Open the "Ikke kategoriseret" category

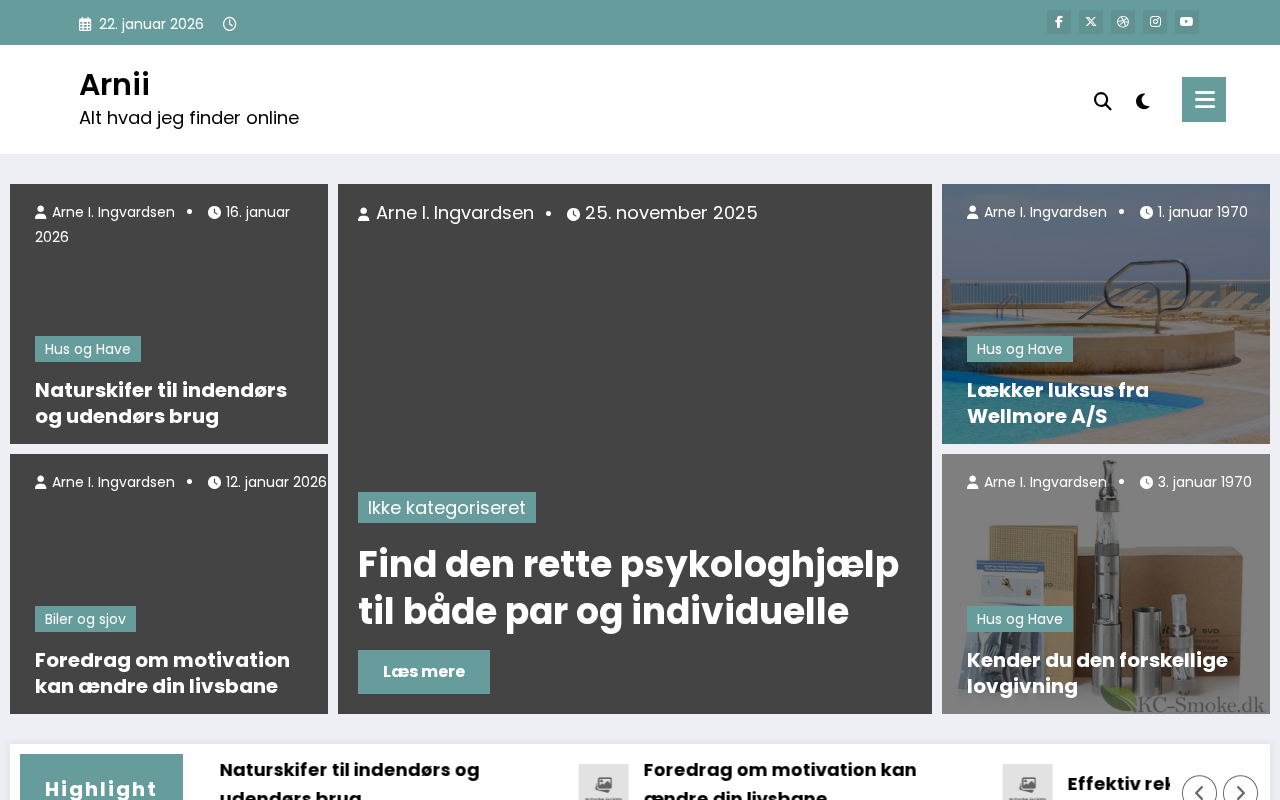(447, 507)
